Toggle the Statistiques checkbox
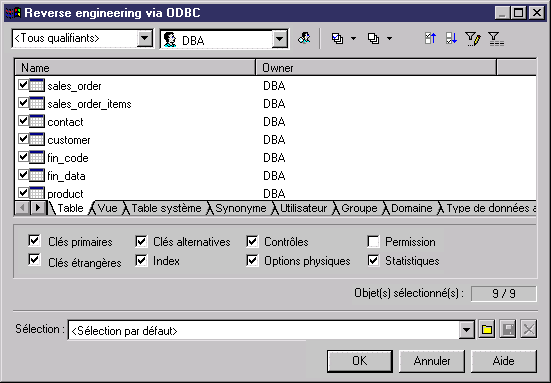 pyautogui.click(x=373, y=261)
